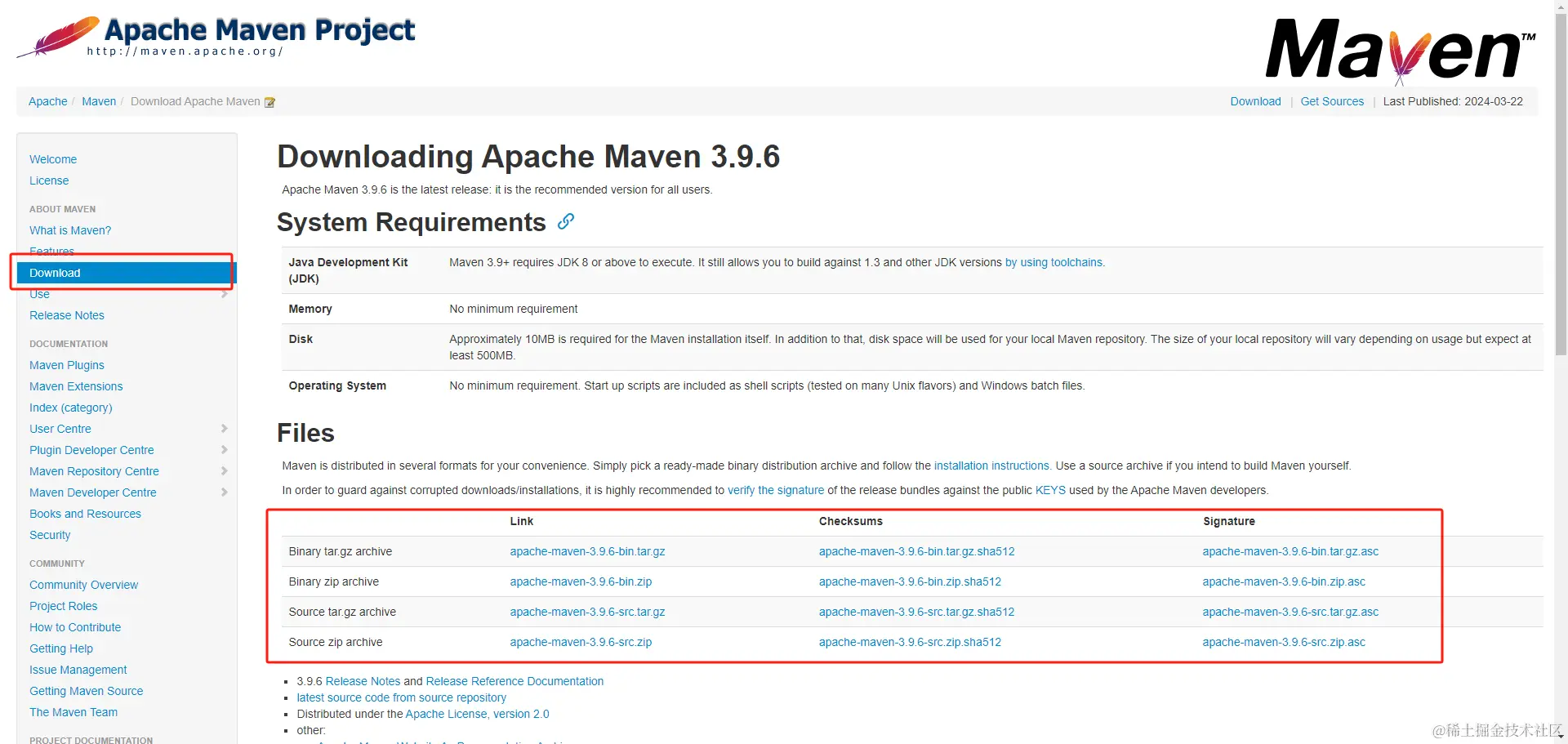This screenshot has height=744, width=1568.
Task: Expand the Use sidebar section
Action: tap(225, 294)
